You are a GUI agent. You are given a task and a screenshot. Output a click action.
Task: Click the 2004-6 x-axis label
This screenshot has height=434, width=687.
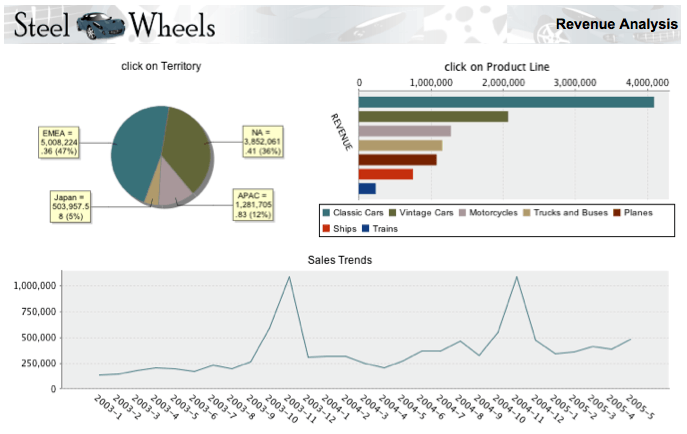click(430, 407)
